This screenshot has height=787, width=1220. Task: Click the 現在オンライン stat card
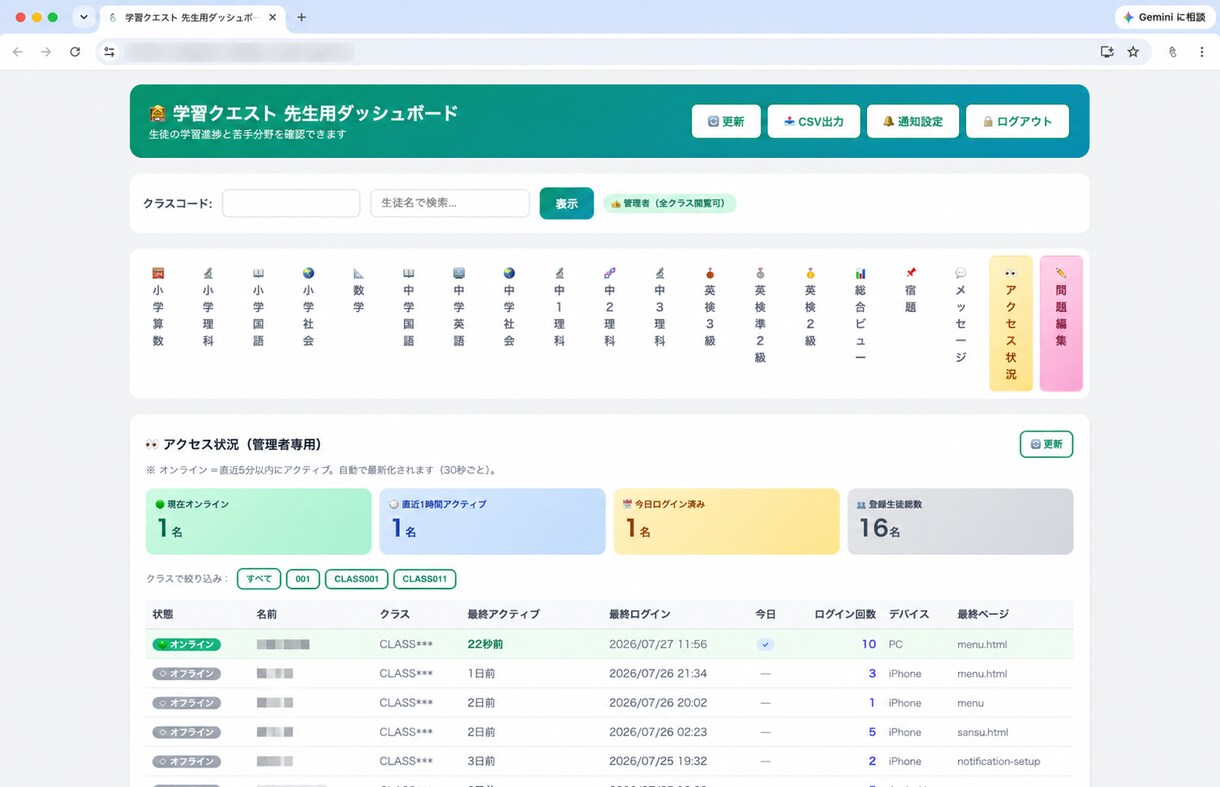pyautogui.click(x=259, y=521)
